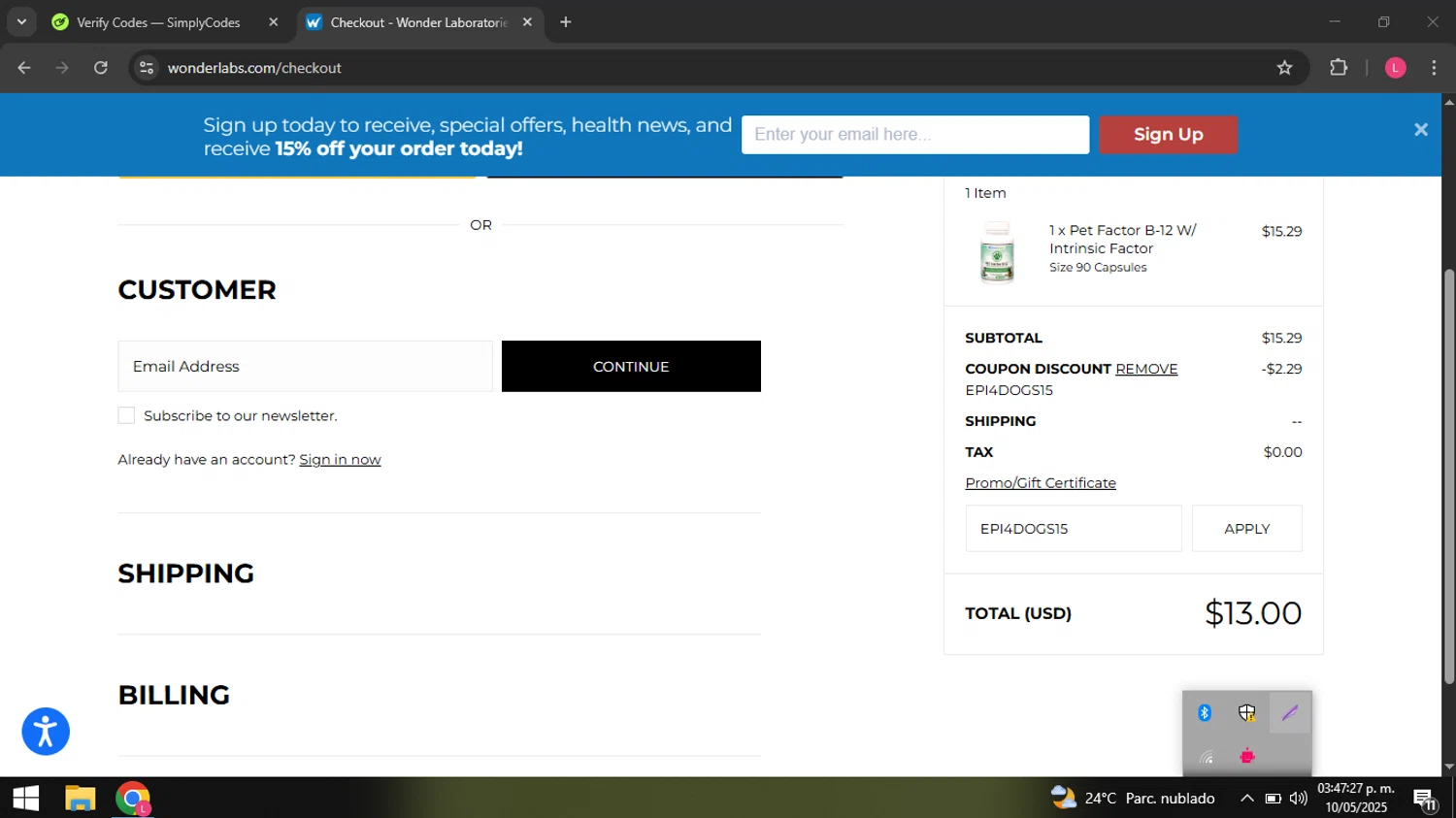View site information icon in address bar
The image size is (1456, 818).
point(147,68)
